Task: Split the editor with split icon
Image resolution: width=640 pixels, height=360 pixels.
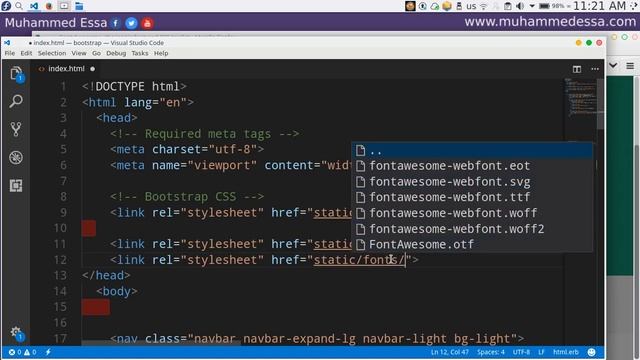Action: click(x=577, y=69)
